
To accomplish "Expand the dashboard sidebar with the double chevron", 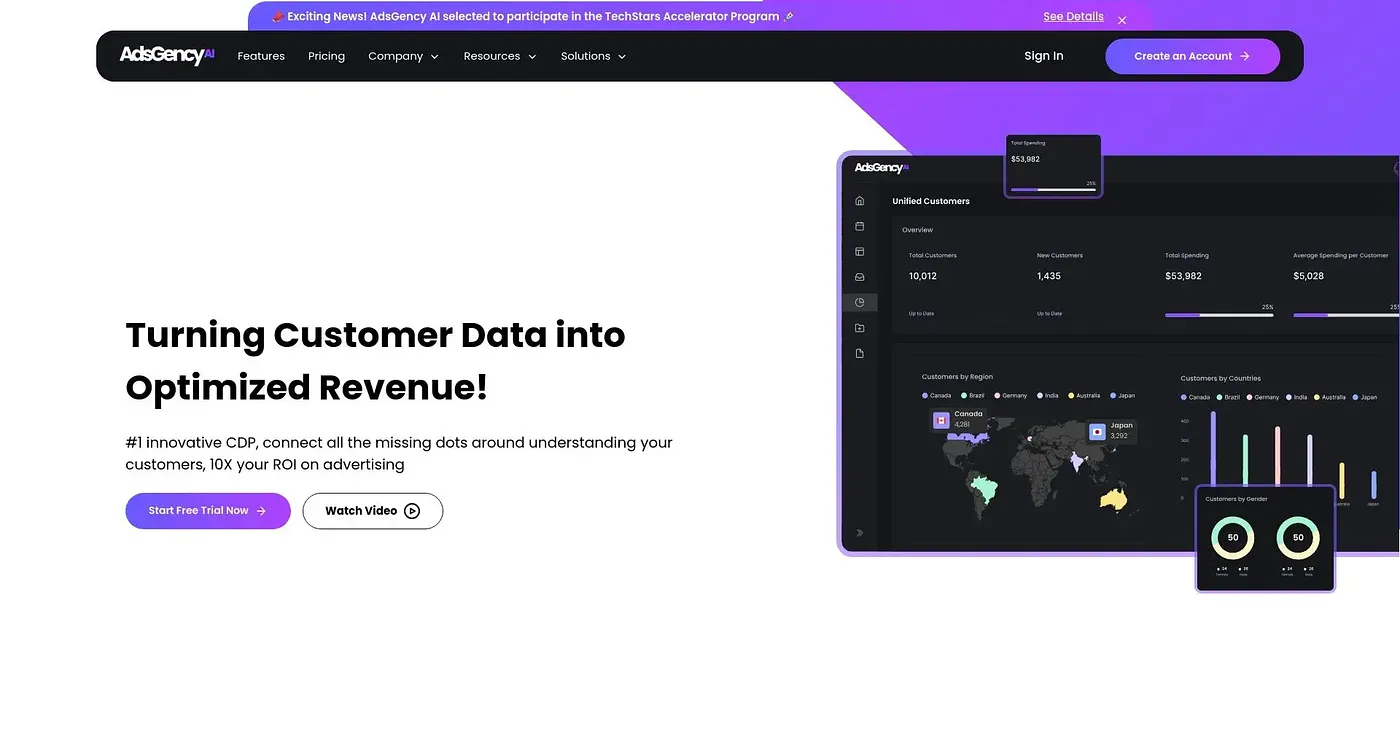I will click(x=859, y=533).
